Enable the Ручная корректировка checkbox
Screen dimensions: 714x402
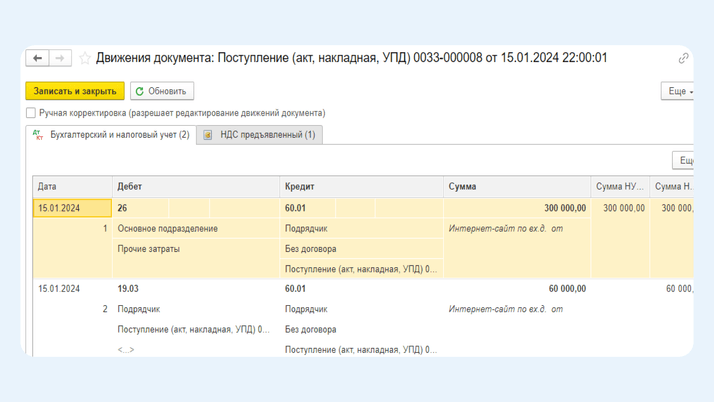[x=31, y=112]
